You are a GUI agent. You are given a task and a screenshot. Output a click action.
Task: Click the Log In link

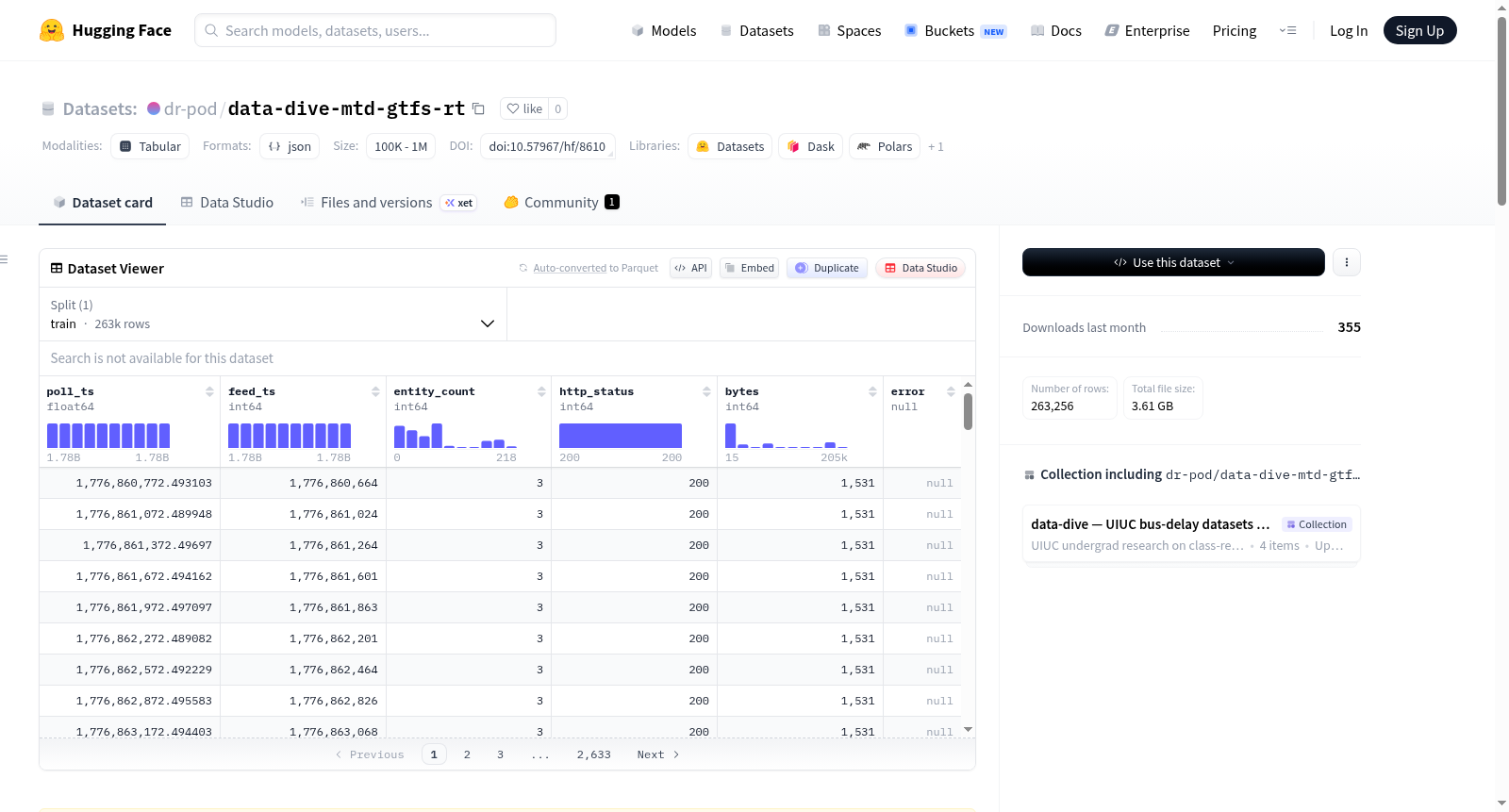click(x=1349, y=30)
